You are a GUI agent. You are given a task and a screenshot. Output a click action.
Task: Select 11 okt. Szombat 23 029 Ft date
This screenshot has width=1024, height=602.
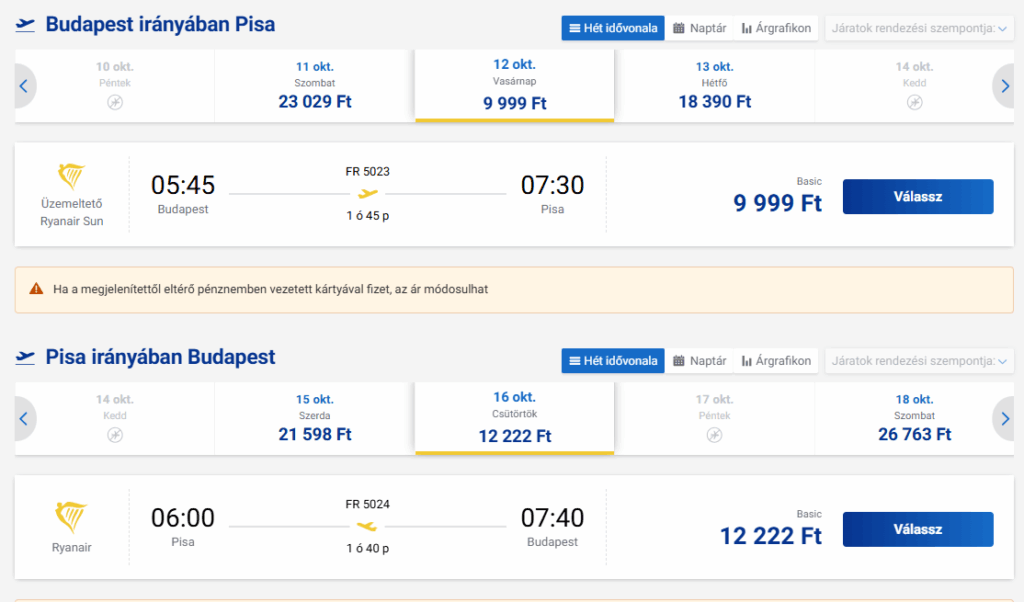tap(314, 86)
